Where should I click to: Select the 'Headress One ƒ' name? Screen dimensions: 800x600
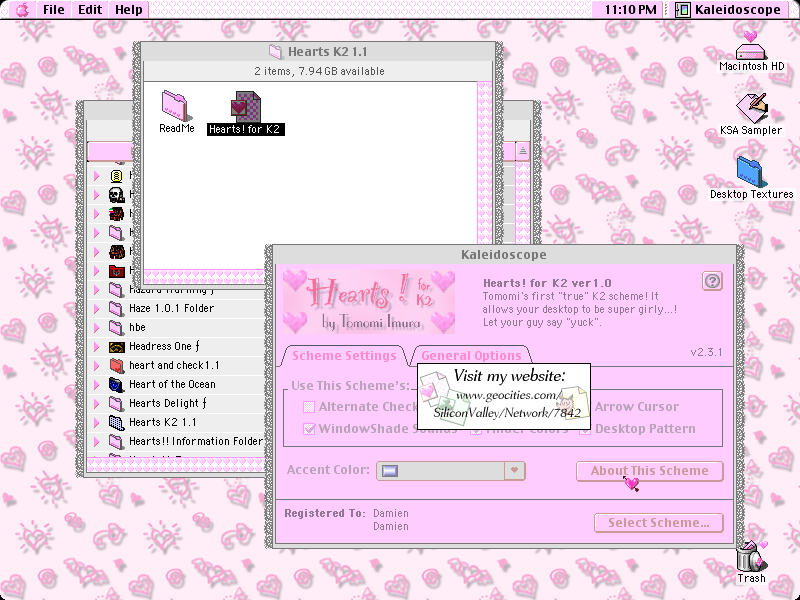point(164,346)
